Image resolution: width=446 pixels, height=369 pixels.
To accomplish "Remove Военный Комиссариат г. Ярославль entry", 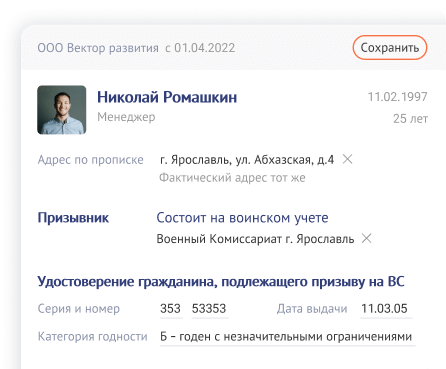I will pos(367,239).
